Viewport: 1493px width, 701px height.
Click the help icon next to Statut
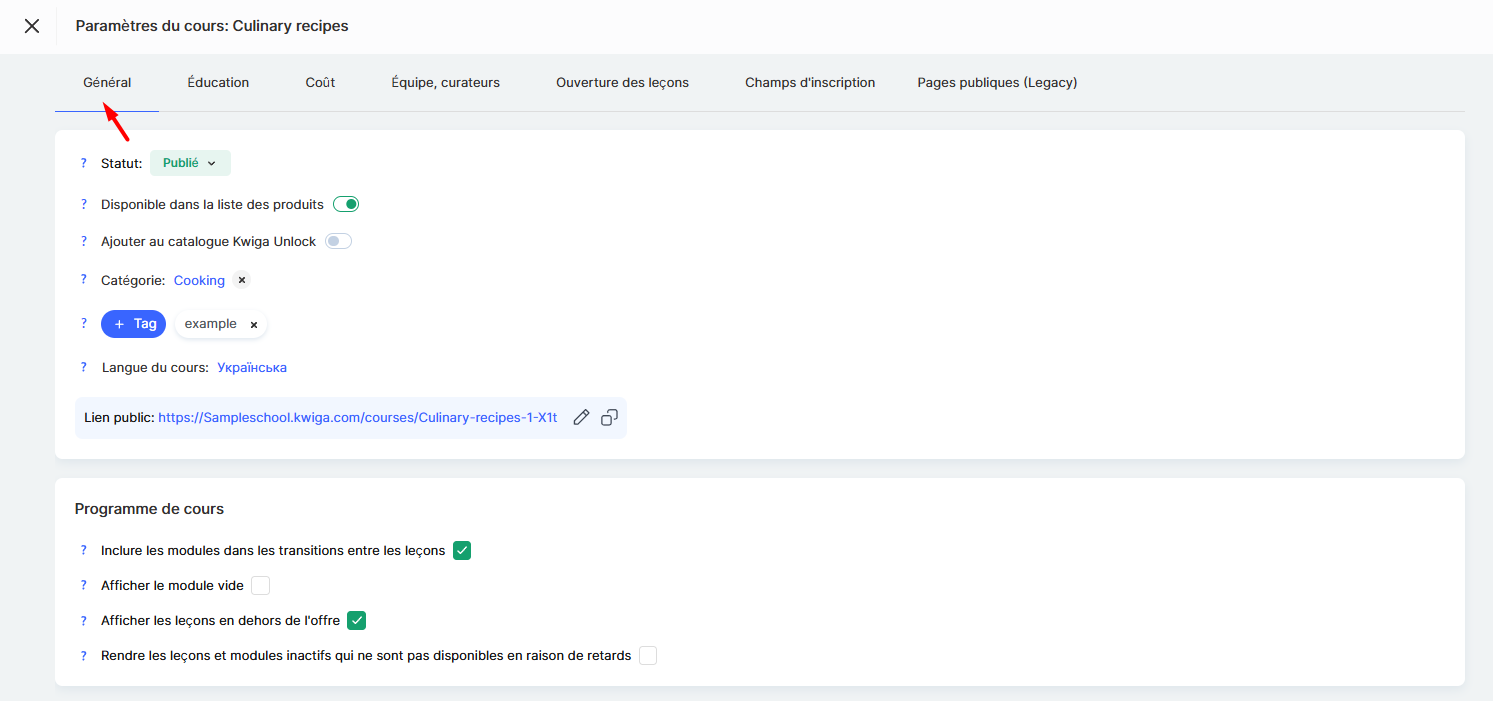pyautogui.click(x=84, y=163)
